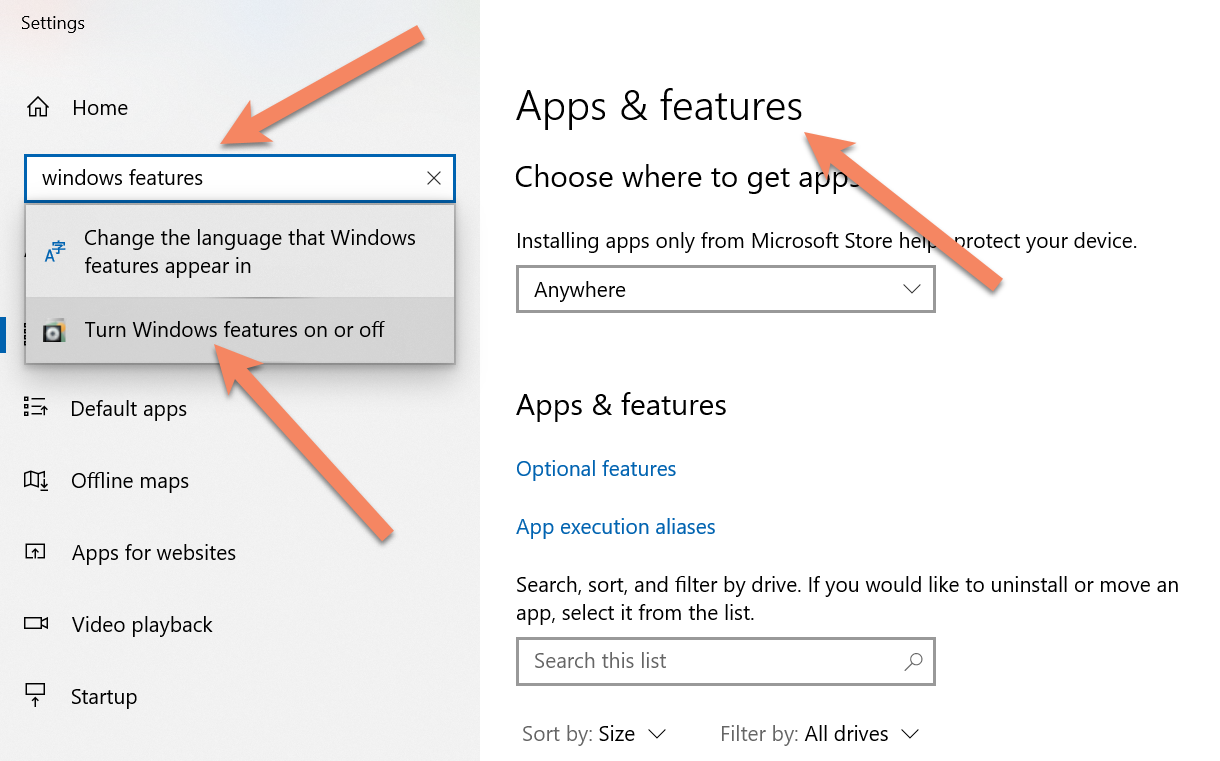1220x761 pixels.
Task: Open the Anywhere app source dropdown
Action: tap(726, 289)
